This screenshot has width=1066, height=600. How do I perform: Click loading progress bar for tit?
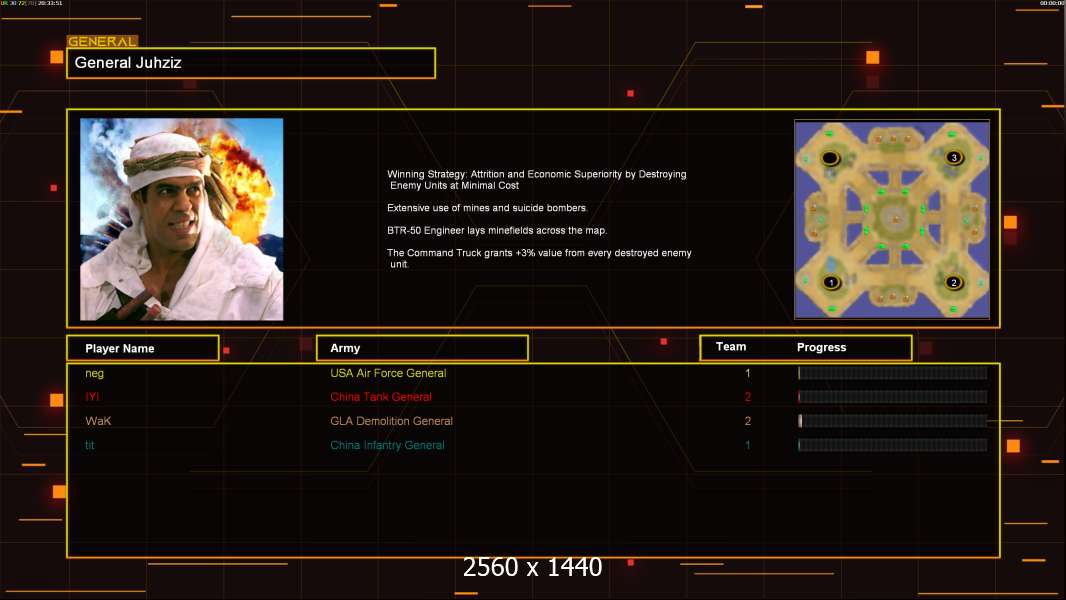pyautogui.click(x=893, y=445)
